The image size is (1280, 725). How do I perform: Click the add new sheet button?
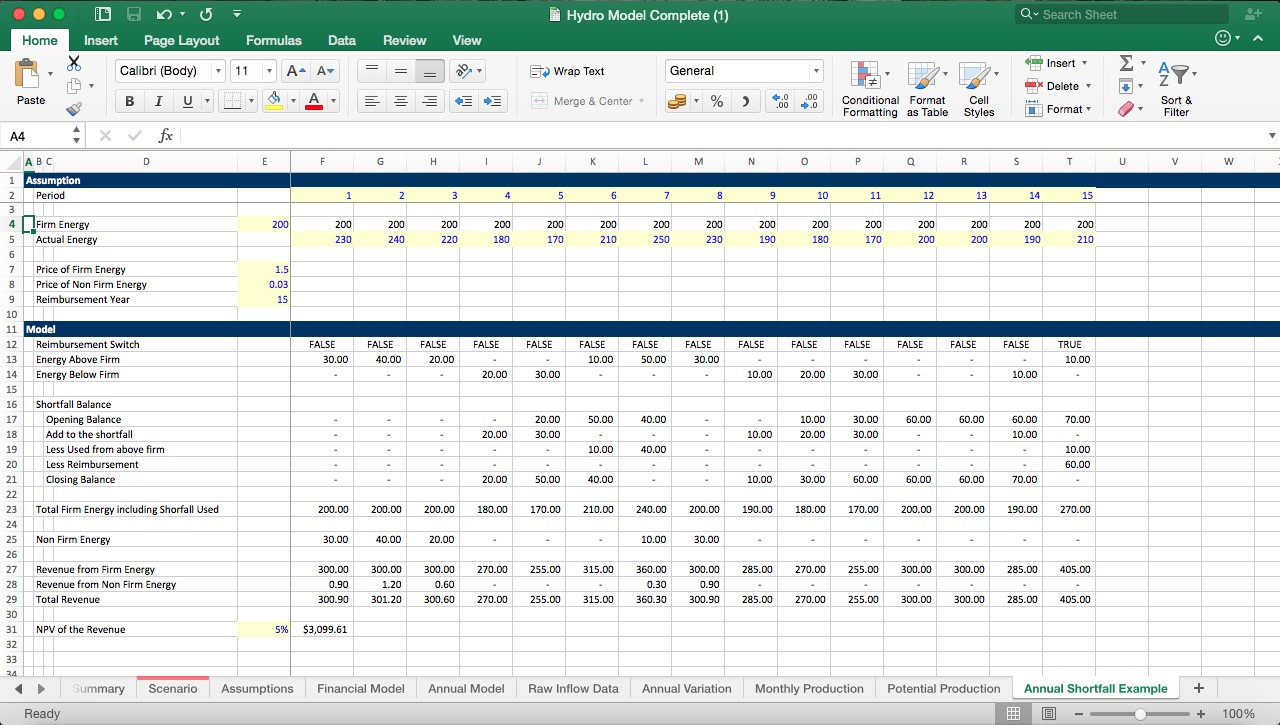(x=1198, y=688)
